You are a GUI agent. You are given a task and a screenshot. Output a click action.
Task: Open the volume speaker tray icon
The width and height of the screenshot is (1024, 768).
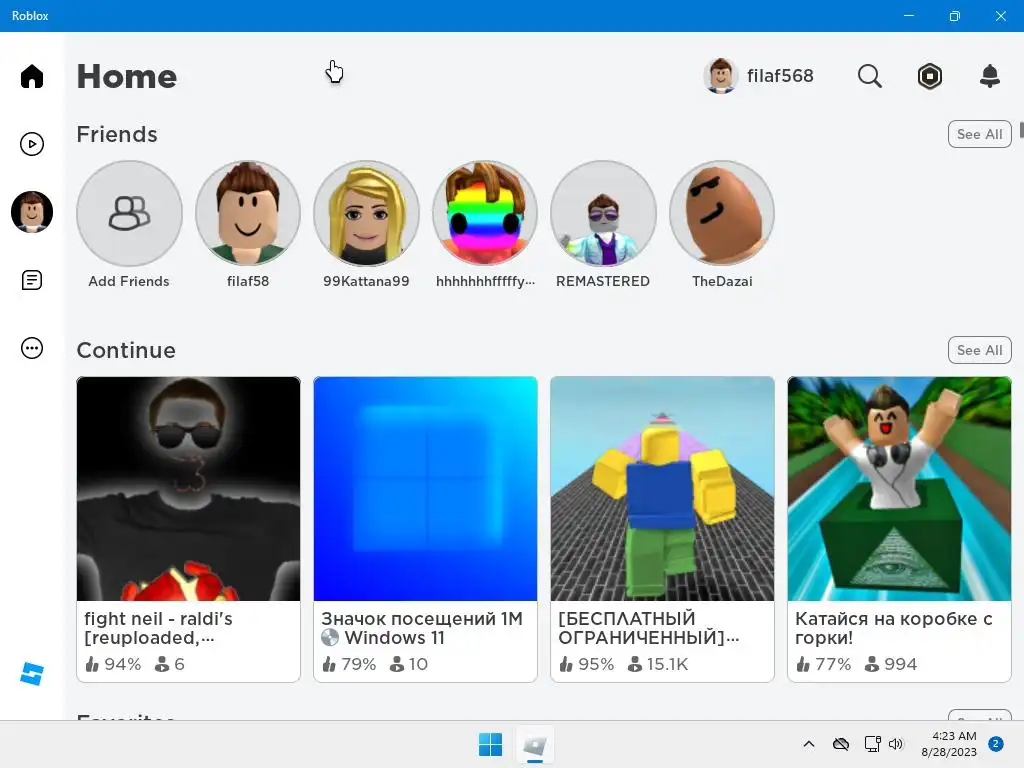click(896, 744)
